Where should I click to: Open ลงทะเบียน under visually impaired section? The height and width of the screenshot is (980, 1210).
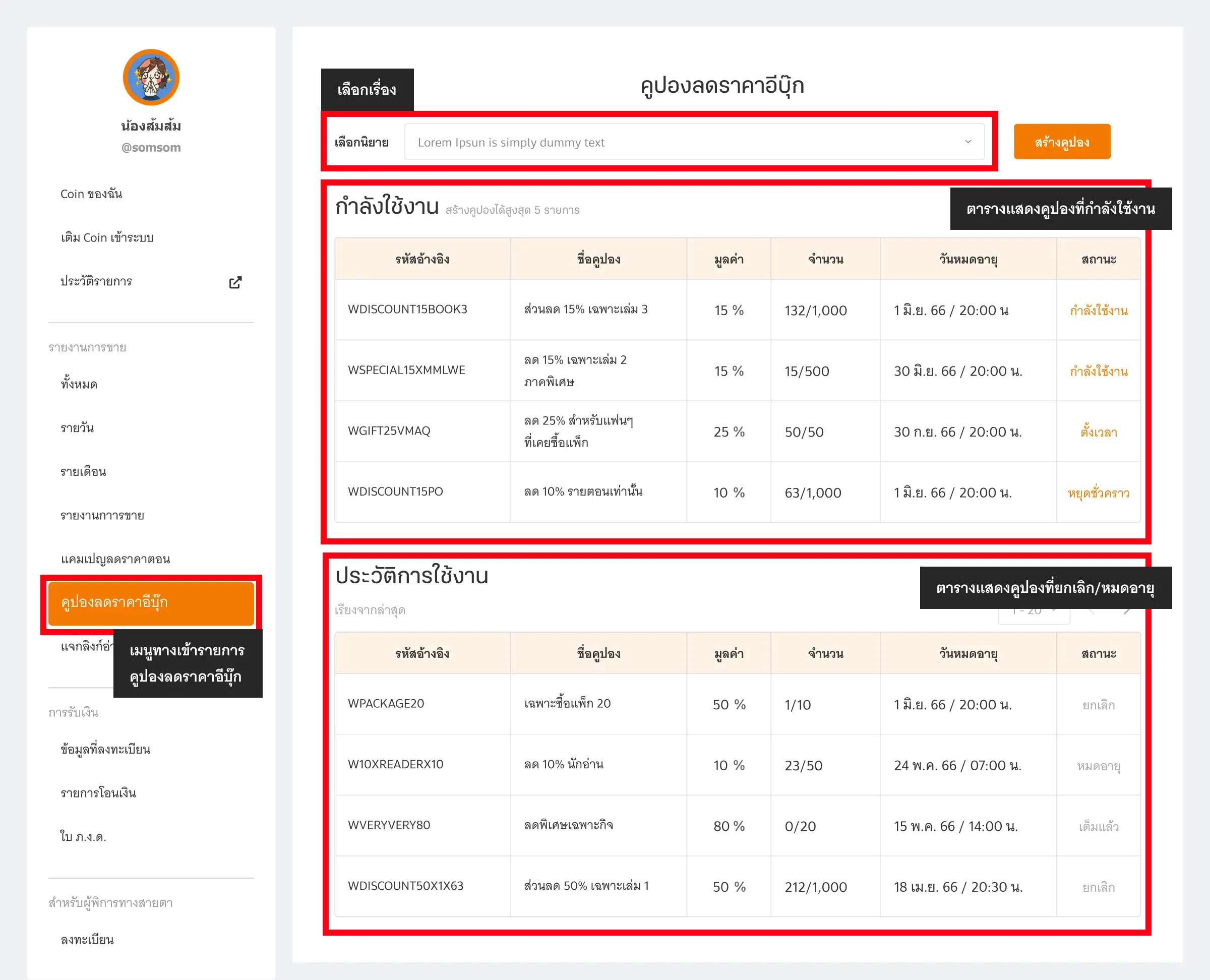tap(87, 940)
